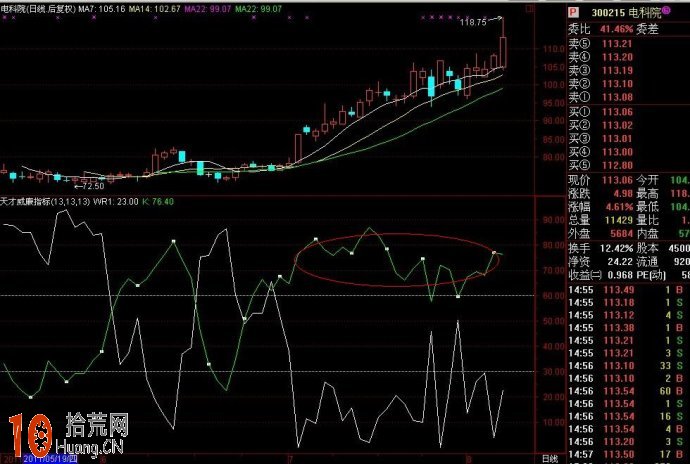Viewport: 690px width, 464px height.
Task: Select the 买② 113.02 bid row
Action: [600, 125]
